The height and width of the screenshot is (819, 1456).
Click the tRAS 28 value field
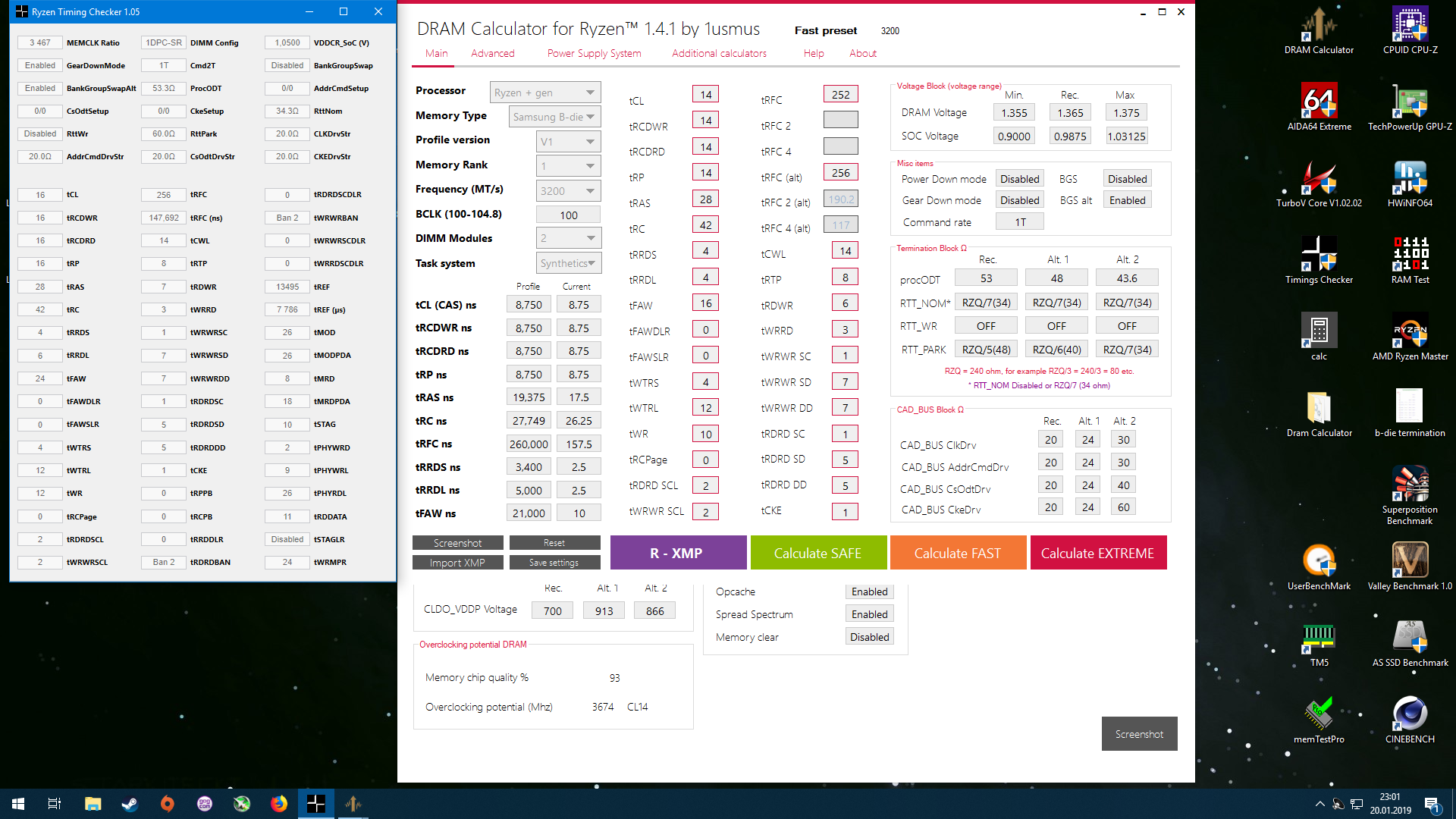click(705, 199)
